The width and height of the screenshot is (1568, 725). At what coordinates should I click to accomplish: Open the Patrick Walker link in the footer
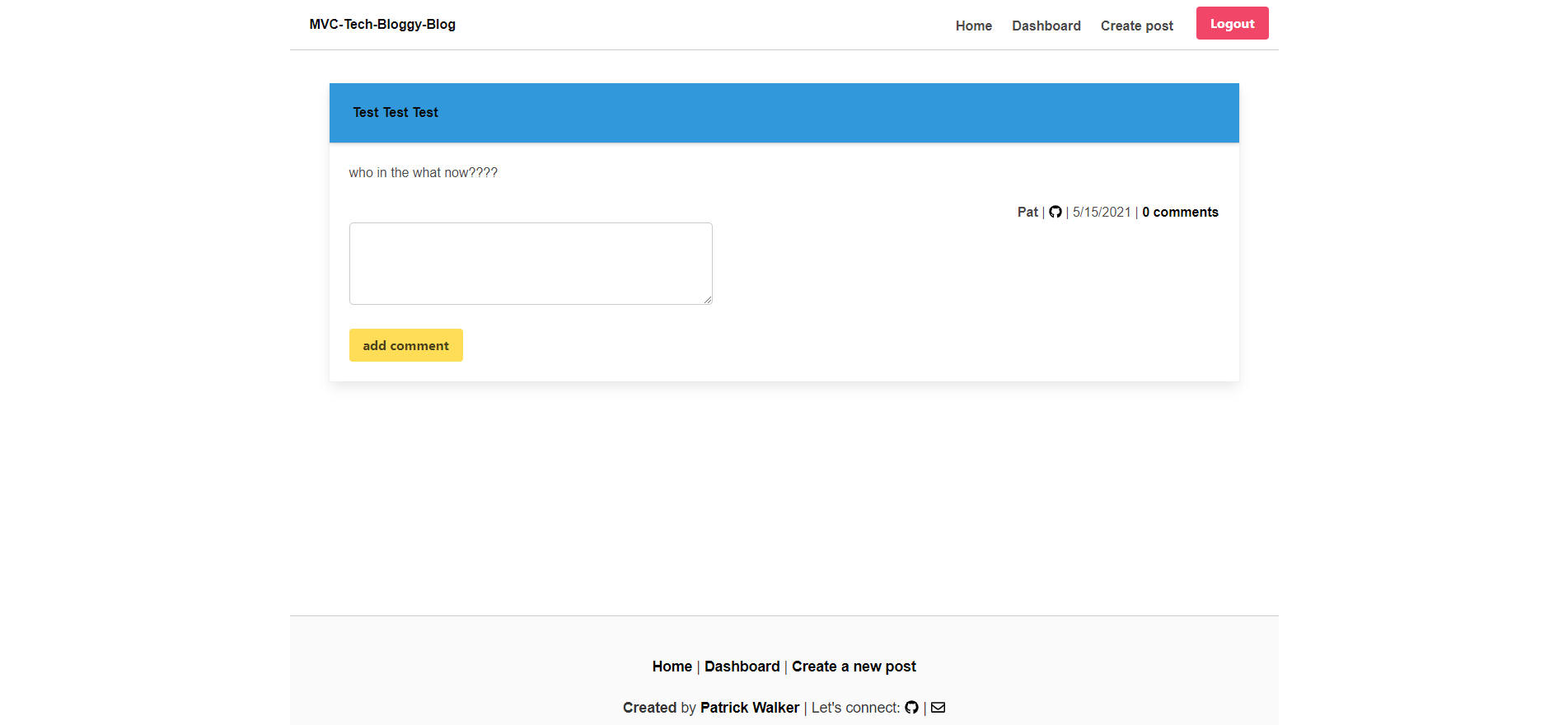pyautogui.click(x=749, y=708)
